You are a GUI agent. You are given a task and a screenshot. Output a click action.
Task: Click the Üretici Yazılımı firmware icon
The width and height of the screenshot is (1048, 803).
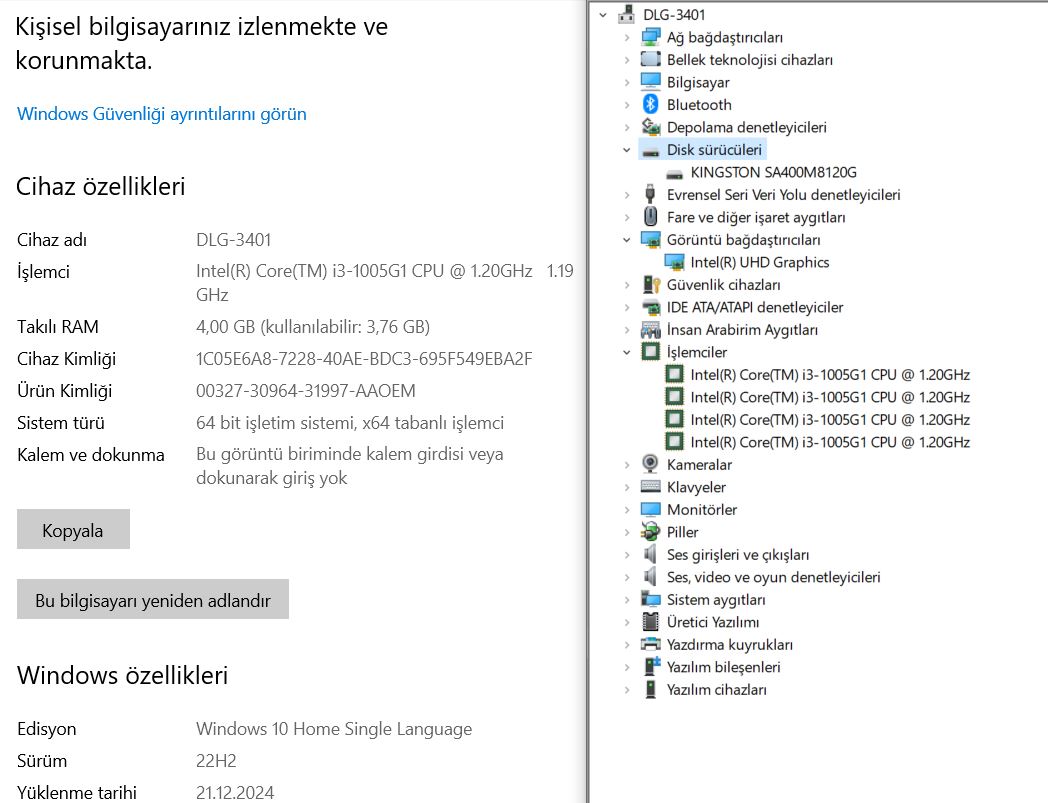click(x=650, y=621)
